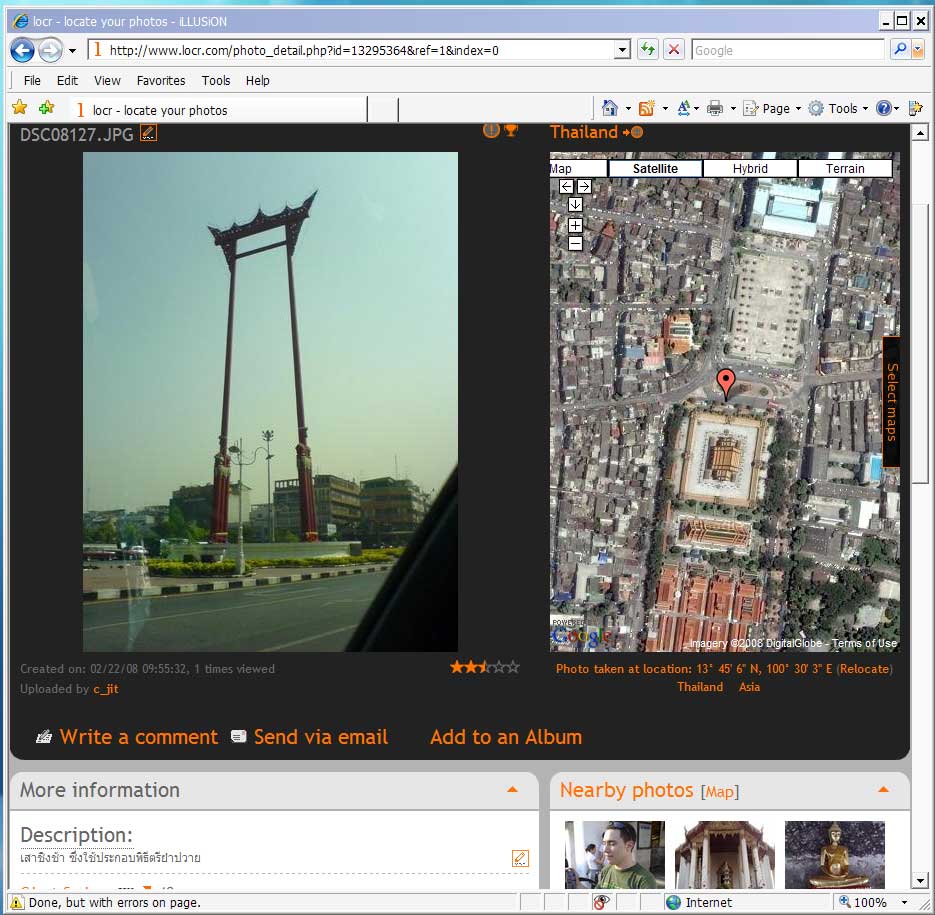The width and height of the screenshot is (935, 915).
Task: Collapse the Nearby photos panel
Action: pyautogui.click(x=884, y=790)
